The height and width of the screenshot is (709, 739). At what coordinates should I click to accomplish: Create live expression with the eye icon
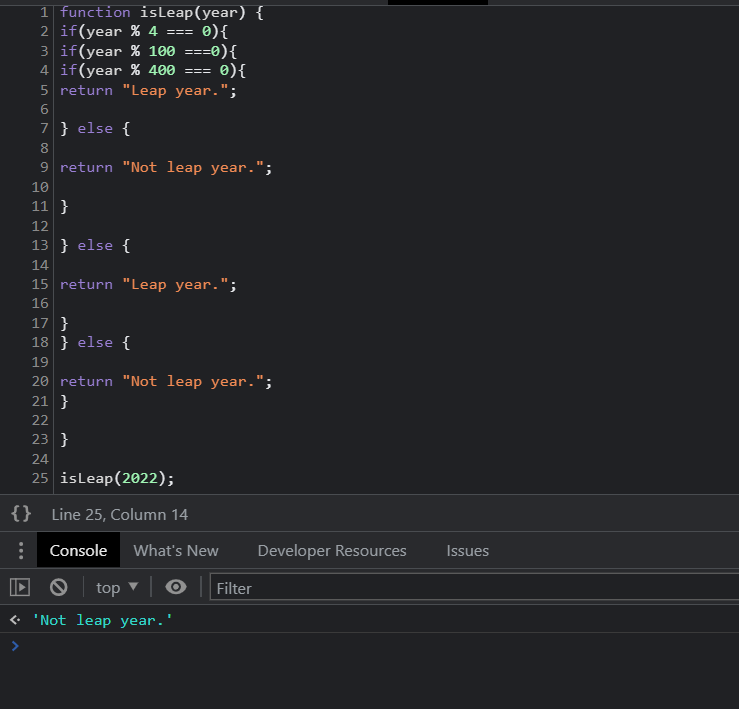point(176,587)
